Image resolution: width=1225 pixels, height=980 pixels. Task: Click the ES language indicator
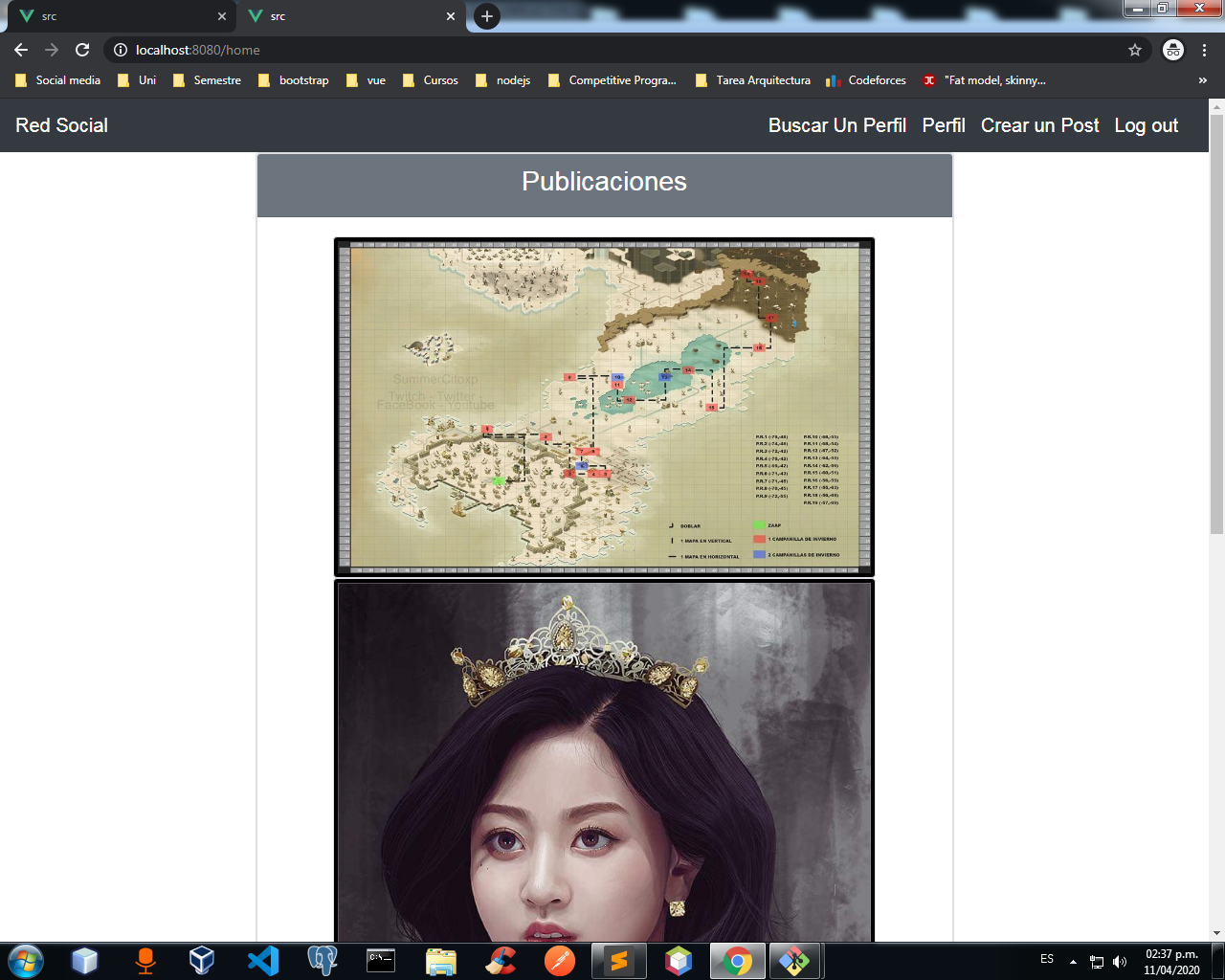[1047, 959]
